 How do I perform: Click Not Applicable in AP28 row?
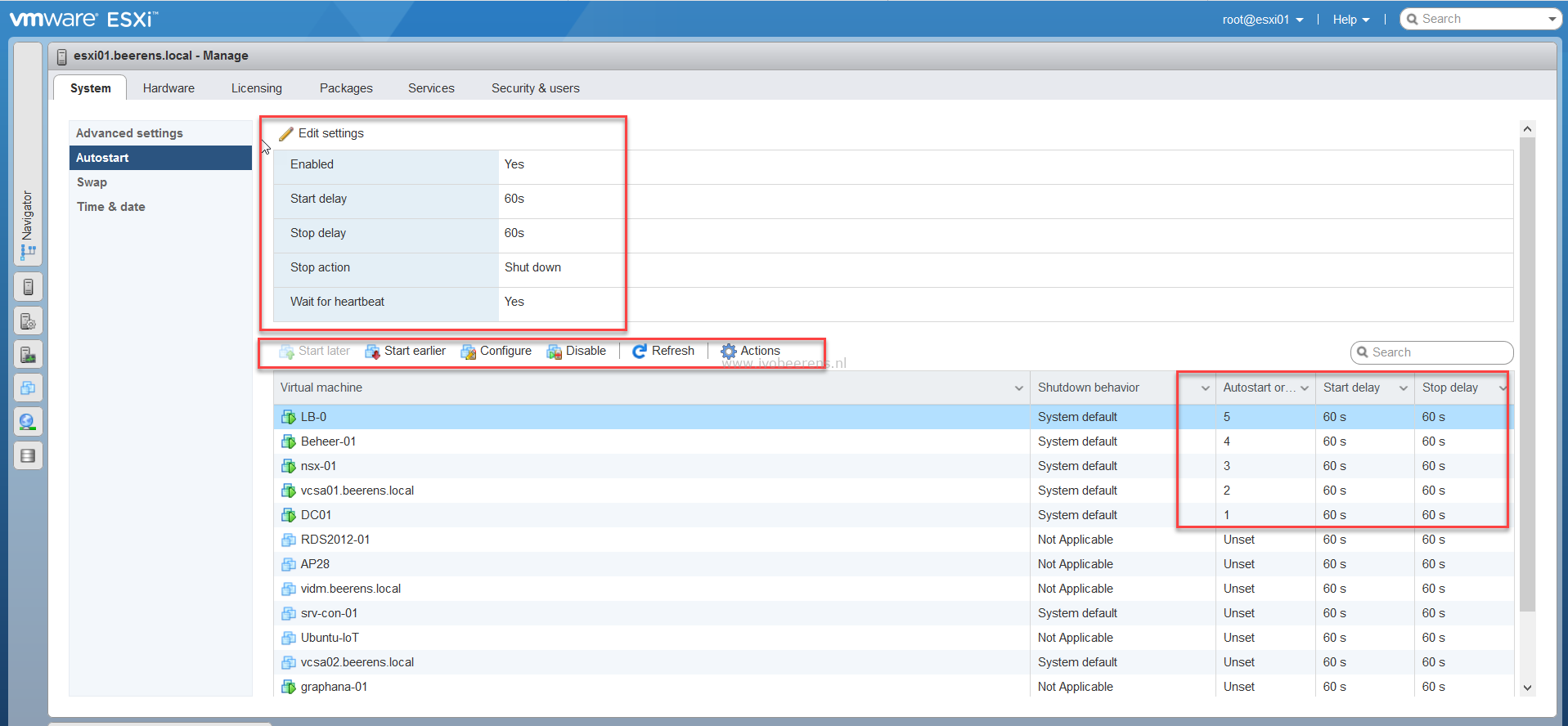1076,564
